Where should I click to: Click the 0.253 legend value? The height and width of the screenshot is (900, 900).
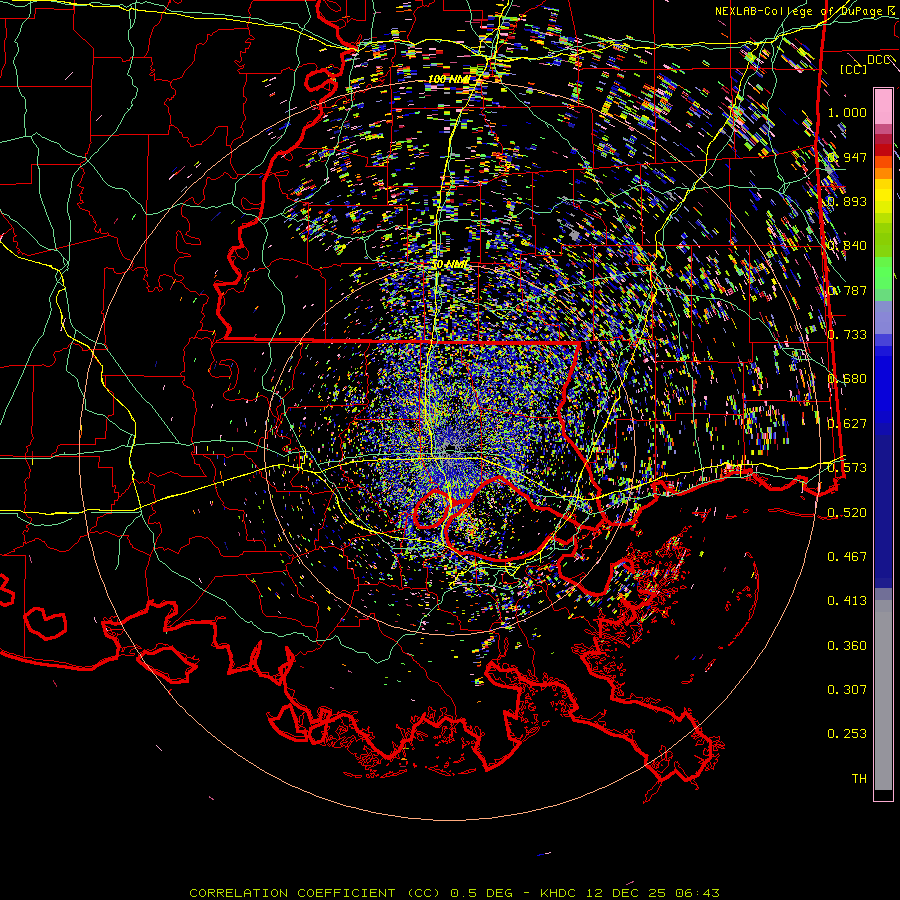pyautogui.click(x=847, y=734)
